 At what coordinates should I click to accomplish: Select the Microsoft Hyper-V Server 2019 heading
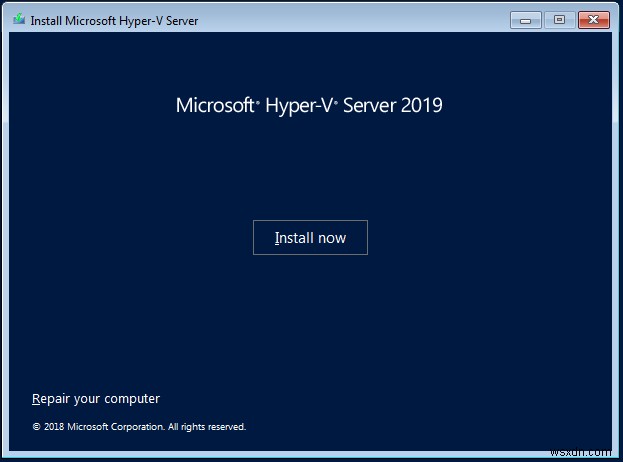click(x=309, y=106)
